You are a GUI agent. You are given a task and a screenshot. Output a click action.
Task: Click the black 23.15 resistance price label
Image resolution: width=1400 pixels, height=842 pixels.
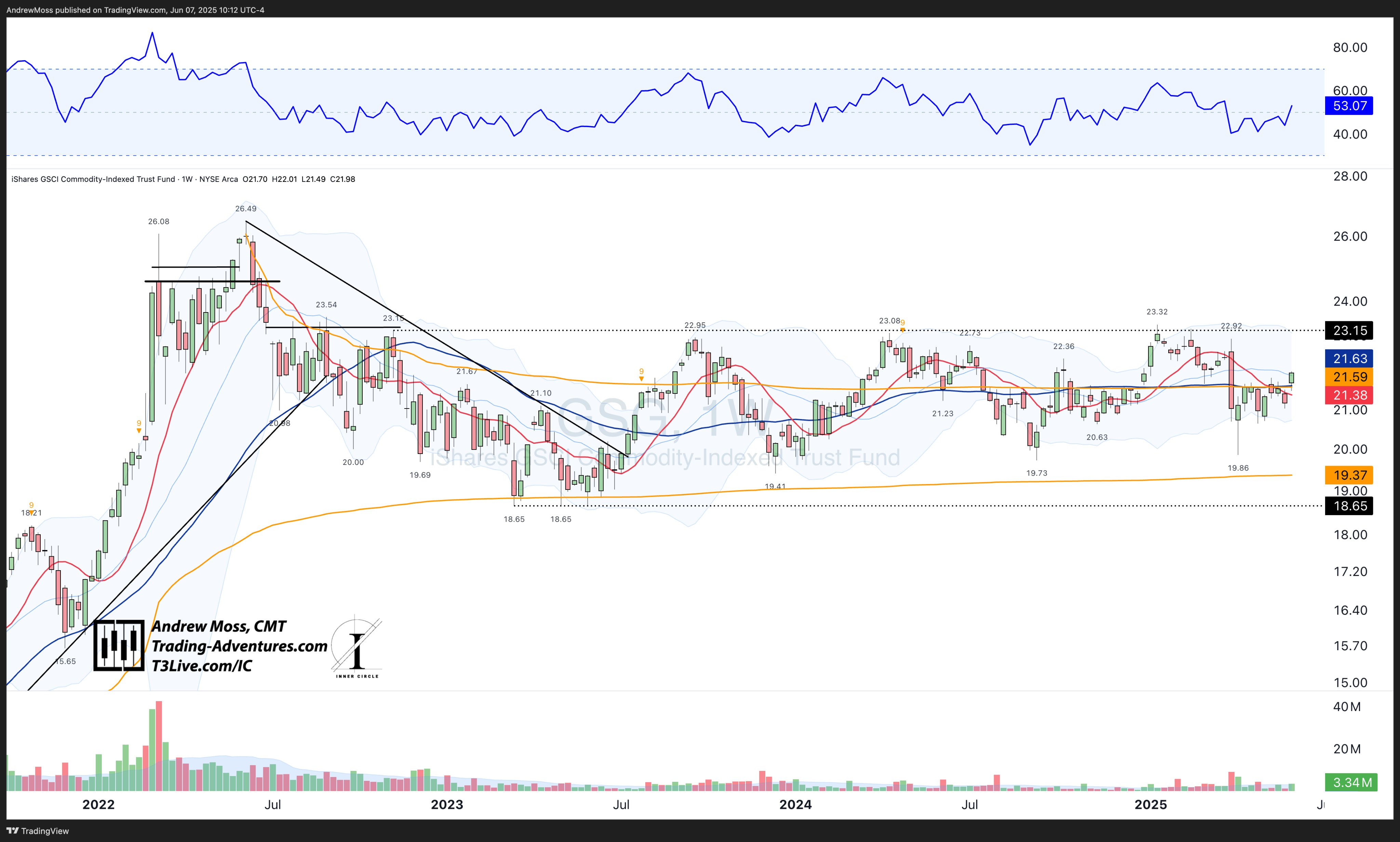coord(1349,330)
